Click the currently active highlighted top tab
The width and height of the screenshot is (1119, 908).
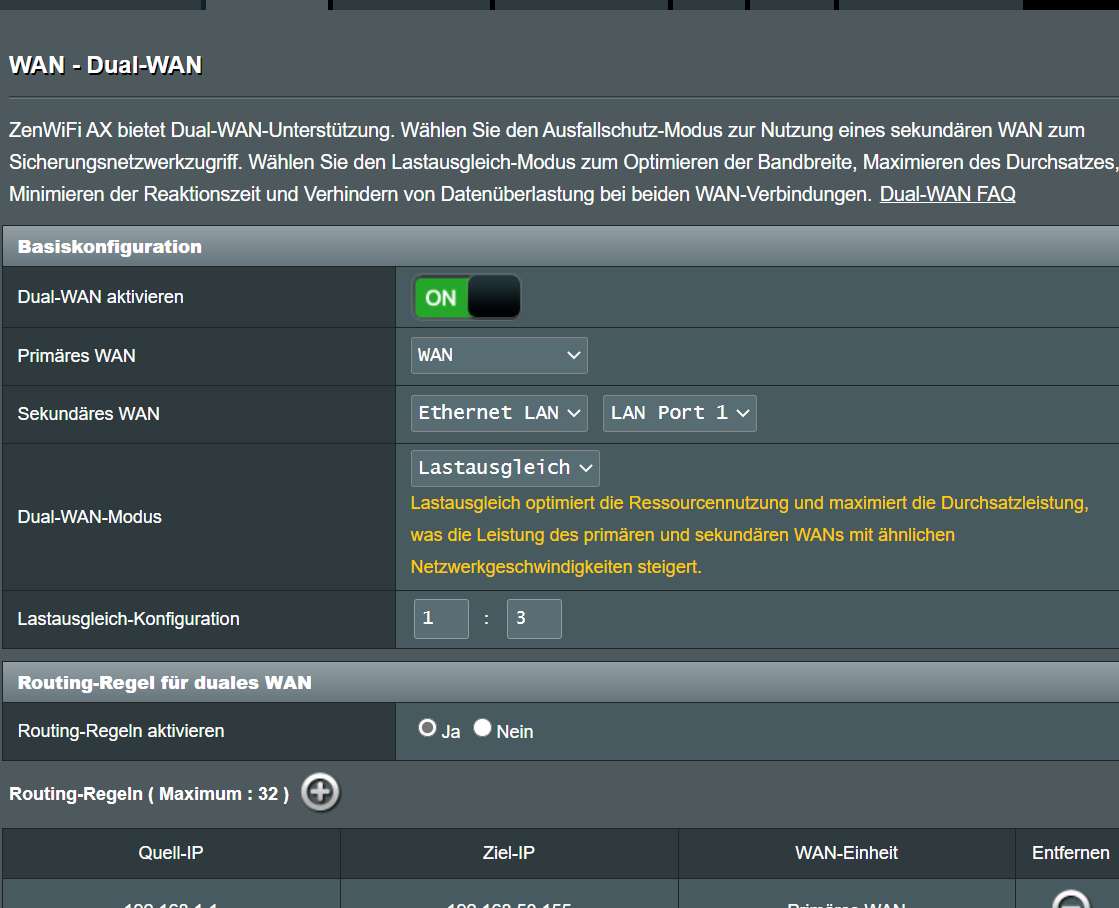267,4
